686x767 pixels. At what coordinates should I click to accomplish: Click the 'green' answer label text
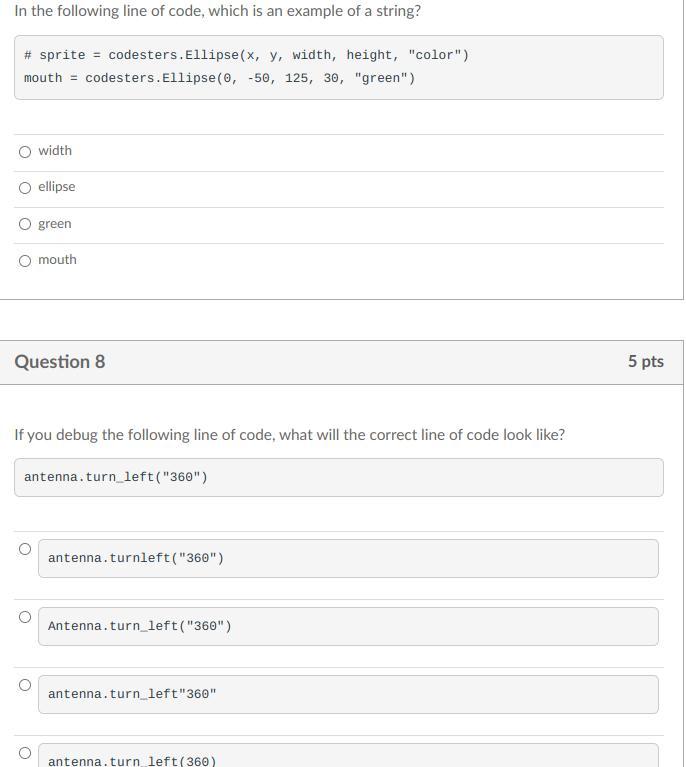pyautogui.click(x=55, y=224)
